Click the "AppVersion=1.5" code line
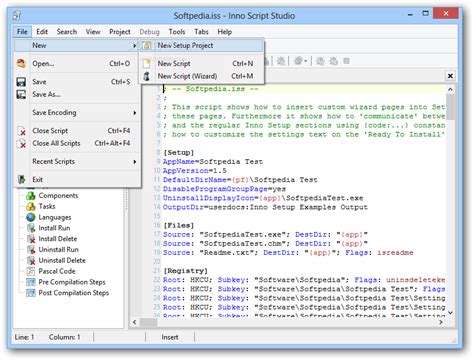The image size is (474, 360). pos(195,171)
